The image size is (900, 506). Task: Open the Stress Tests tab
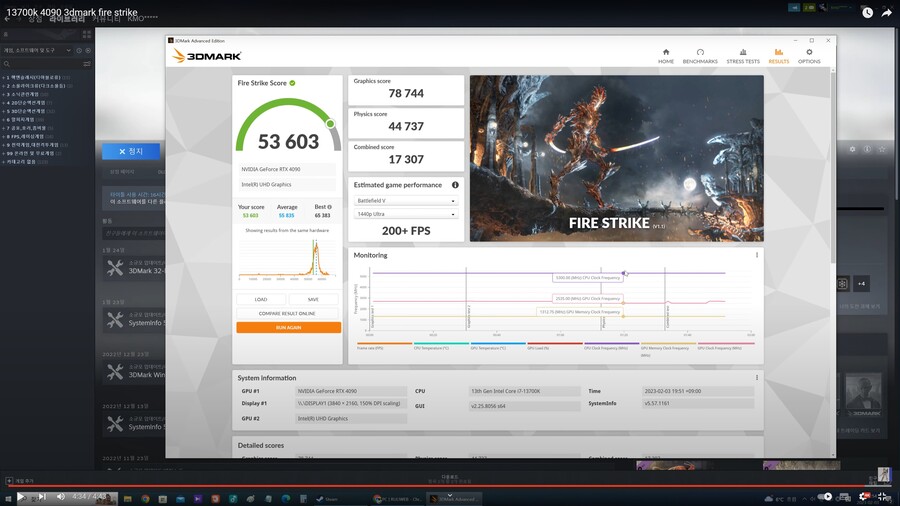point(743,56)
